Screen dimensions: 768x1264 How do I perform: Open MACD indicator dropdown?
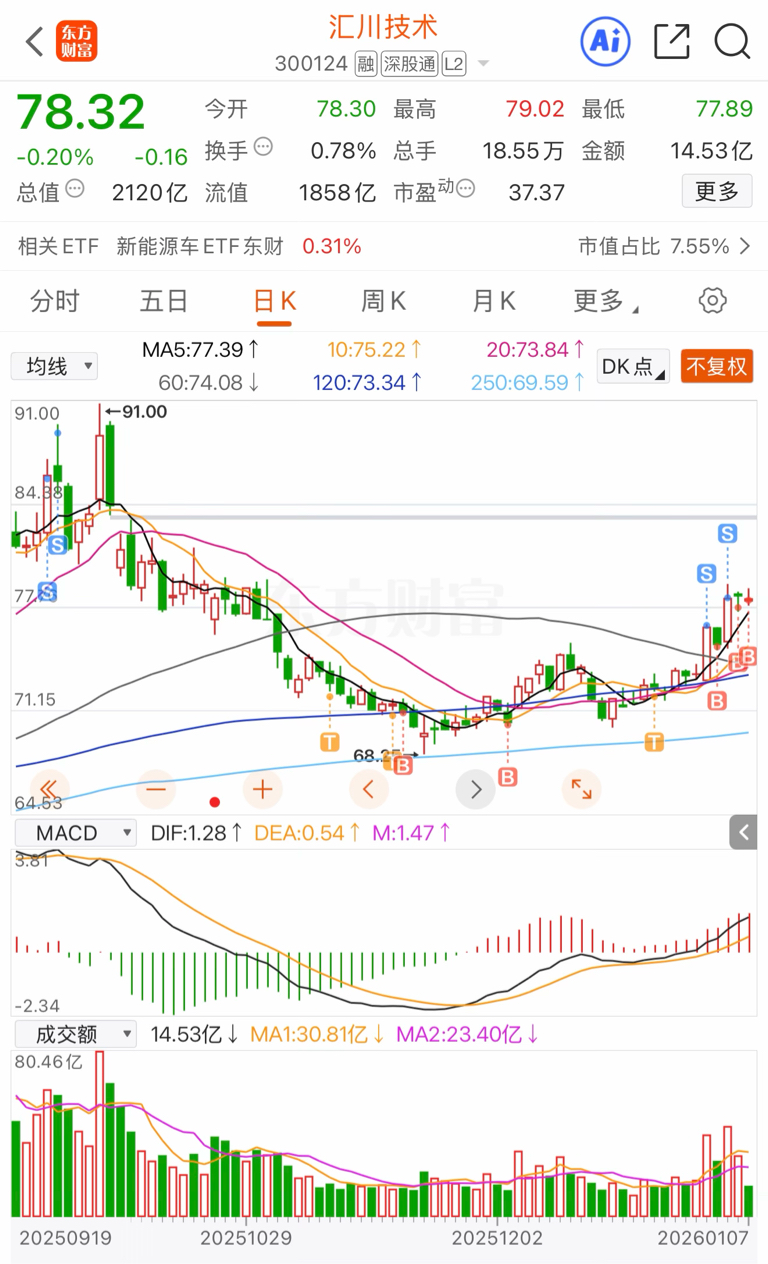pyautogui.click(x=74, y=832)
